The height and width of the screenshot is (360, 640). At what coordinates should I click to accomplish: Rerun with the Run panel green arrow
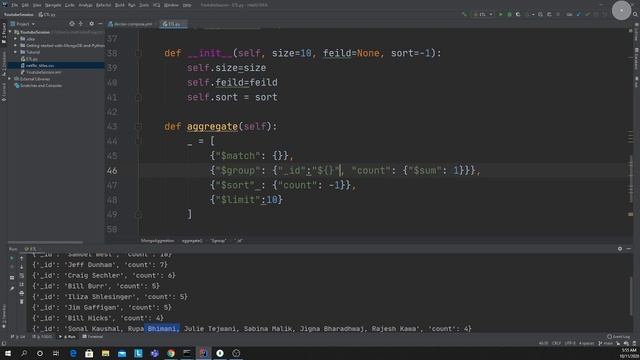12,258
